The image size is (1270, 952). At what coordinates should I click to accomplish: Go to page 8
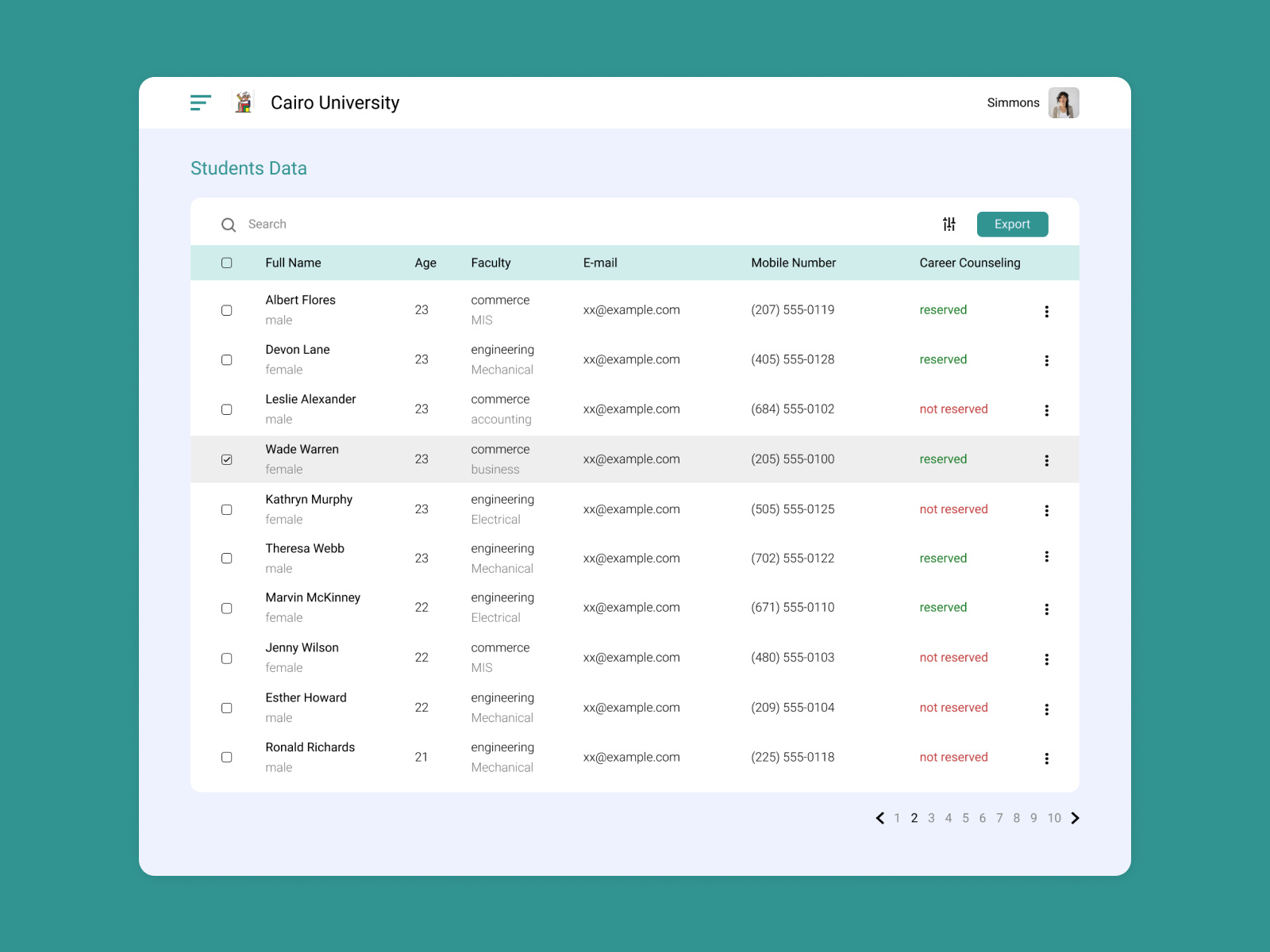coord(1017,818)
